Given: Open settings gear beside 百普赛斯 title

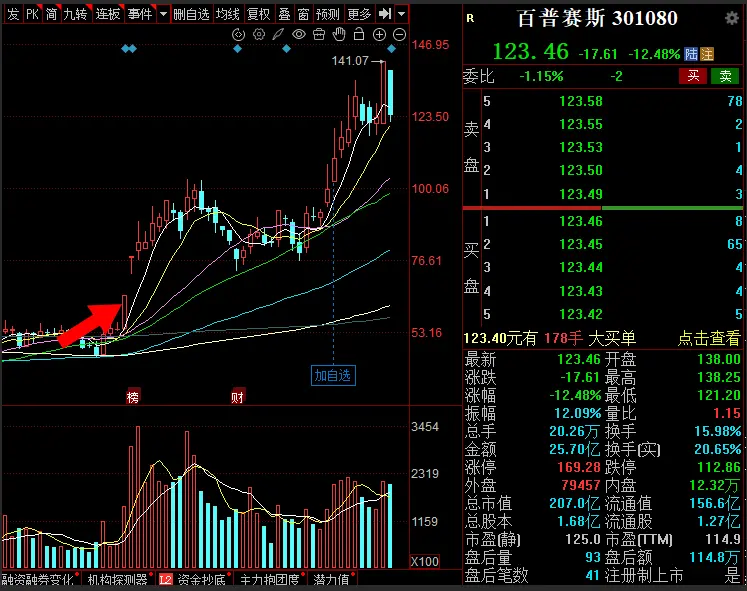Looking at the screenshot, I should [732, 19].
